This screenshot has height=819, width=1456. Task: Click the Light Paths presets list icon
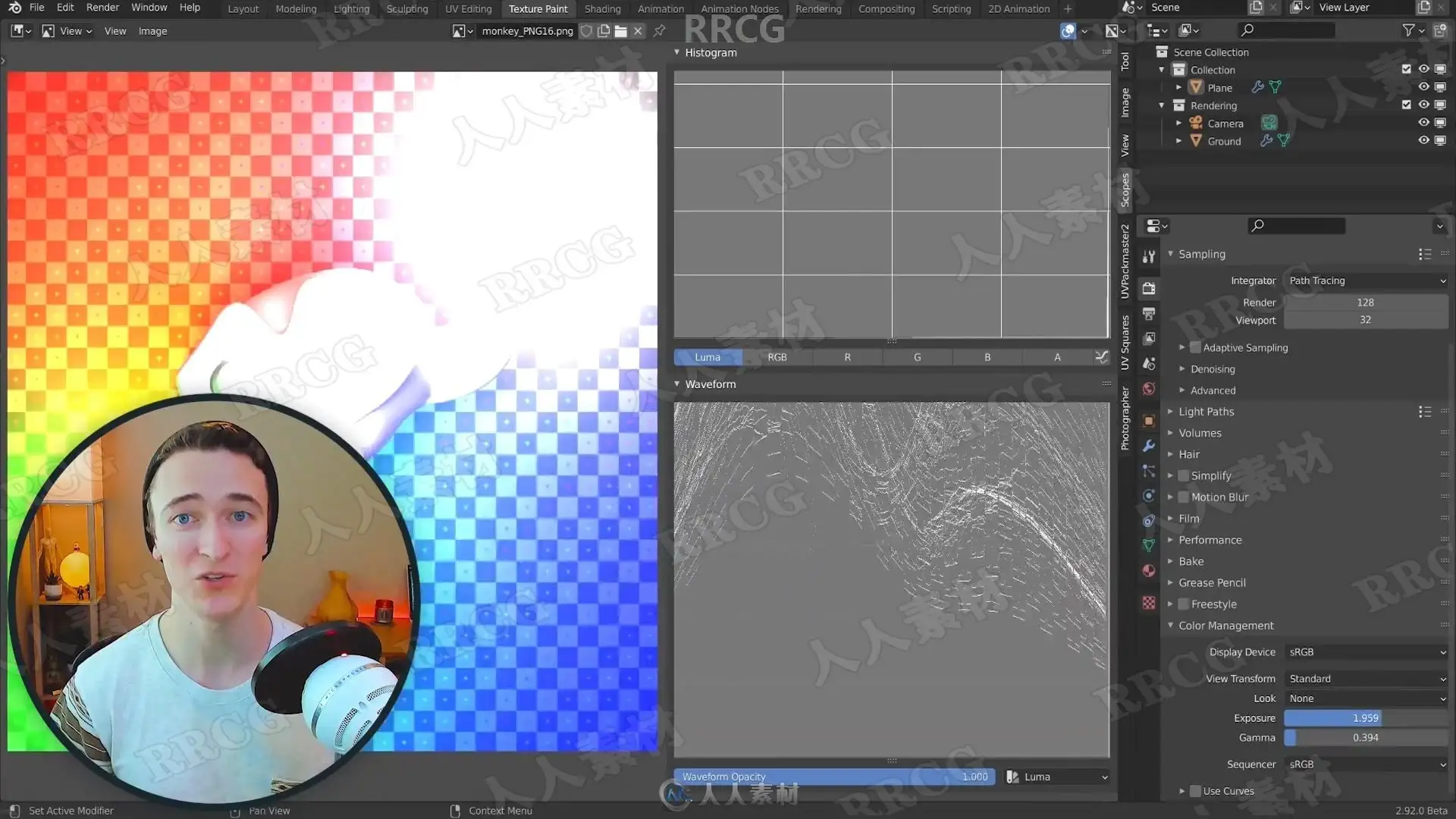[x=1425, y=412]
